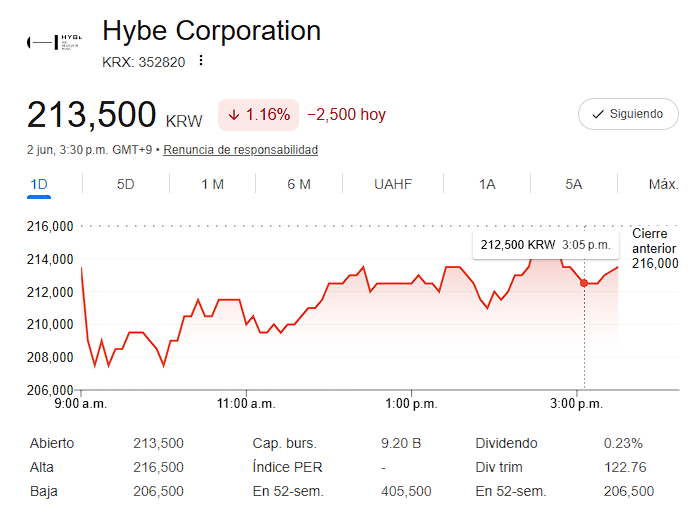Click the Hybe Corporation title
Viewport: 693px width, 532px height.
tap(212, 31)
